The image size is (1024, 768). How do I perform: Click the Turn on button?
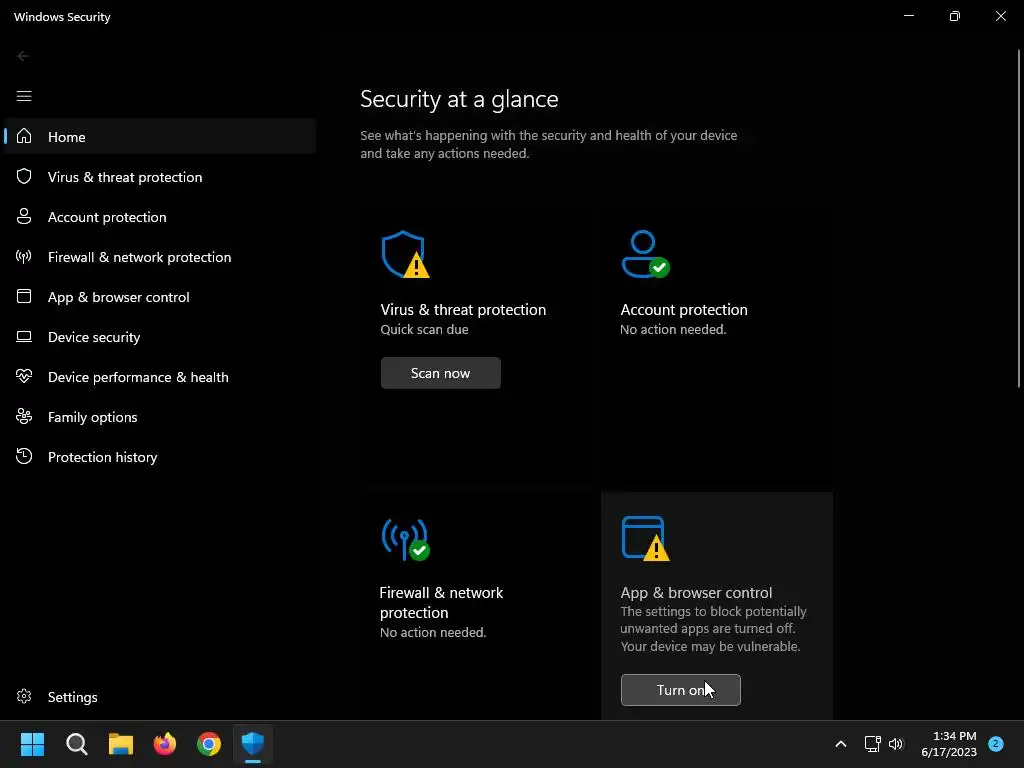[680, 690]
